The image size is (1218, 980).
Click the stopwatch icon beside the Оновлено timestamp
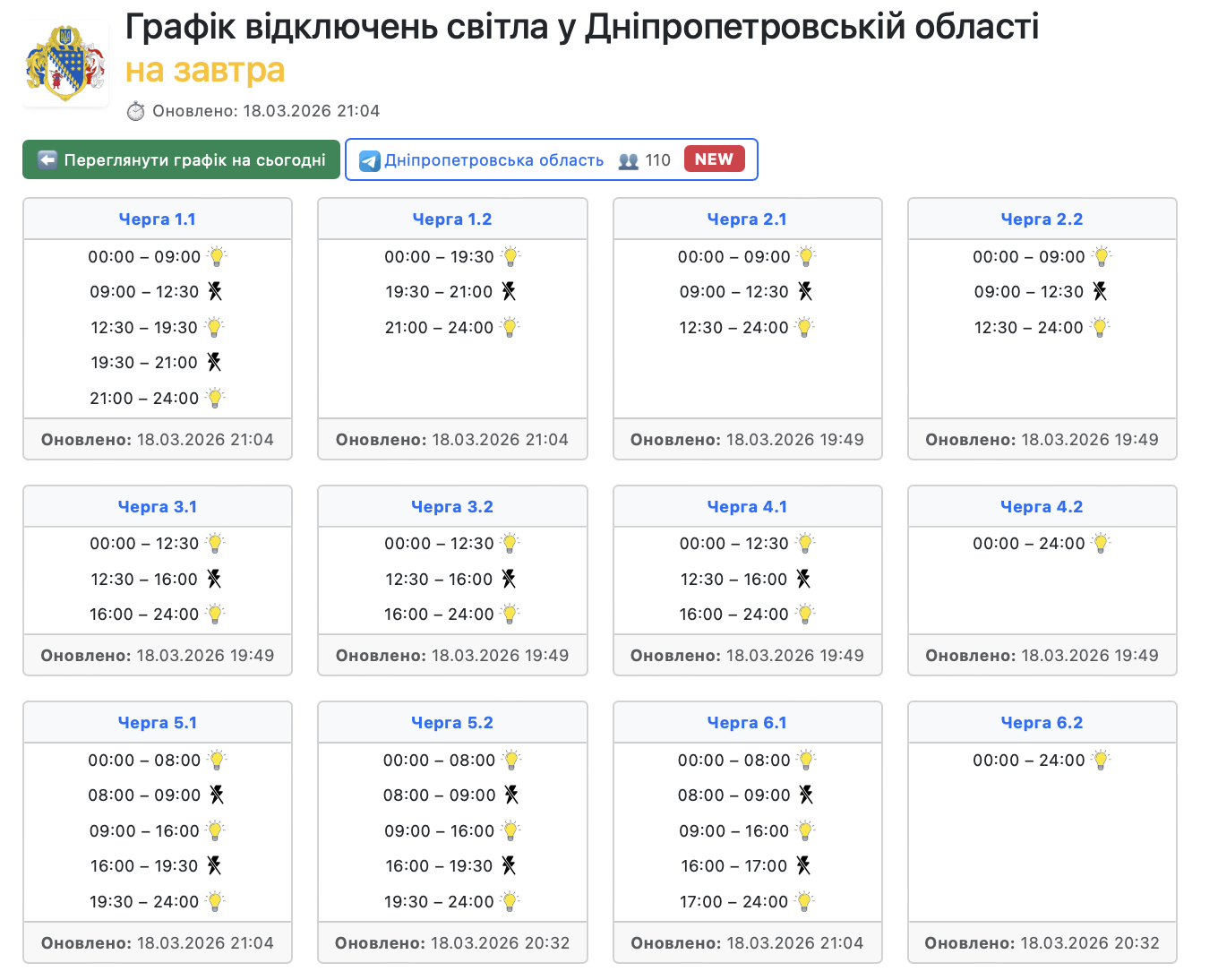click(135, 111)
